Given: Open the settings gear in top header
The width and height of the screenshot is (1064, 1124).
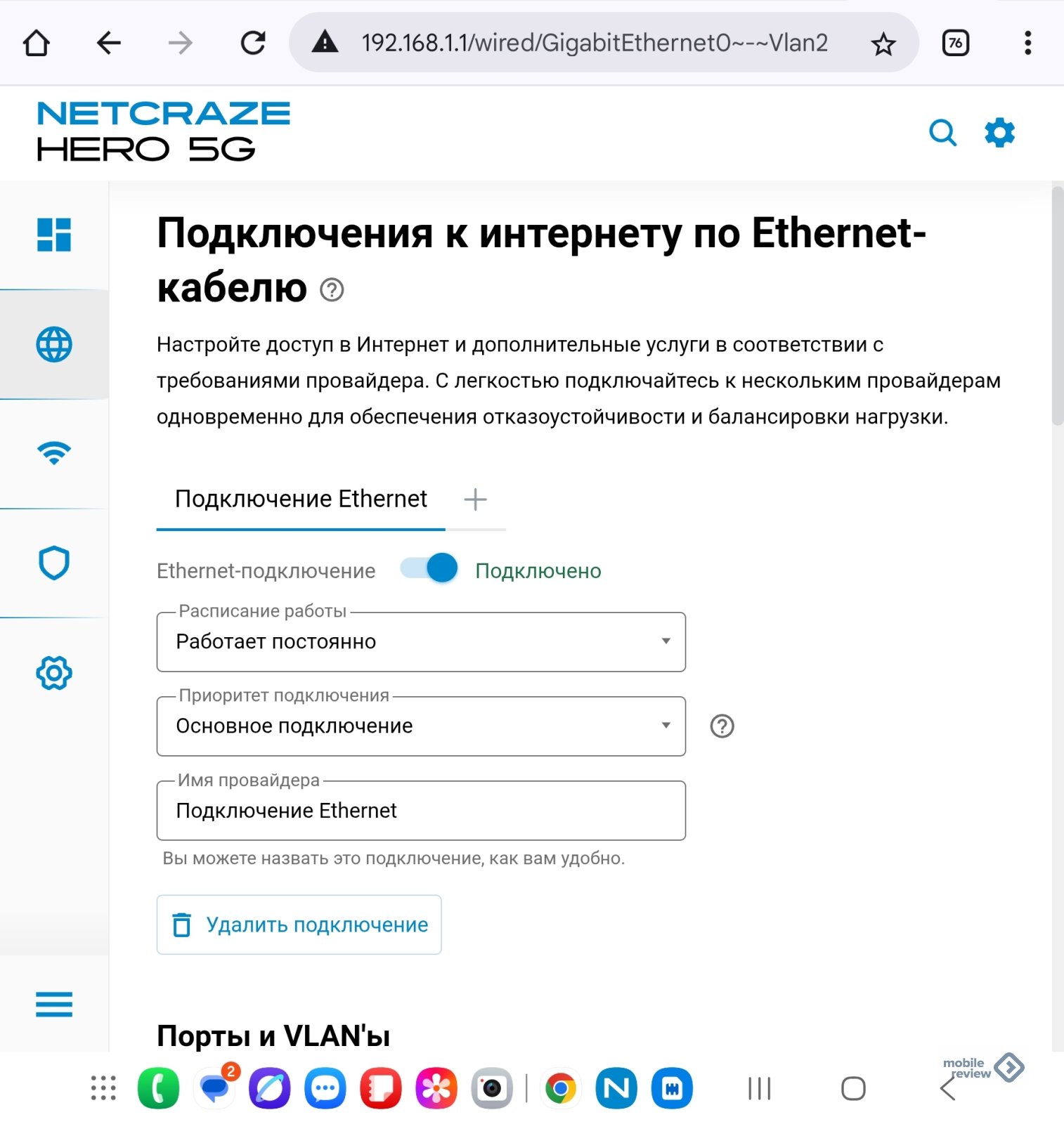Looking at the screenshot, I should pyautogui.click(x=999, y=132).
